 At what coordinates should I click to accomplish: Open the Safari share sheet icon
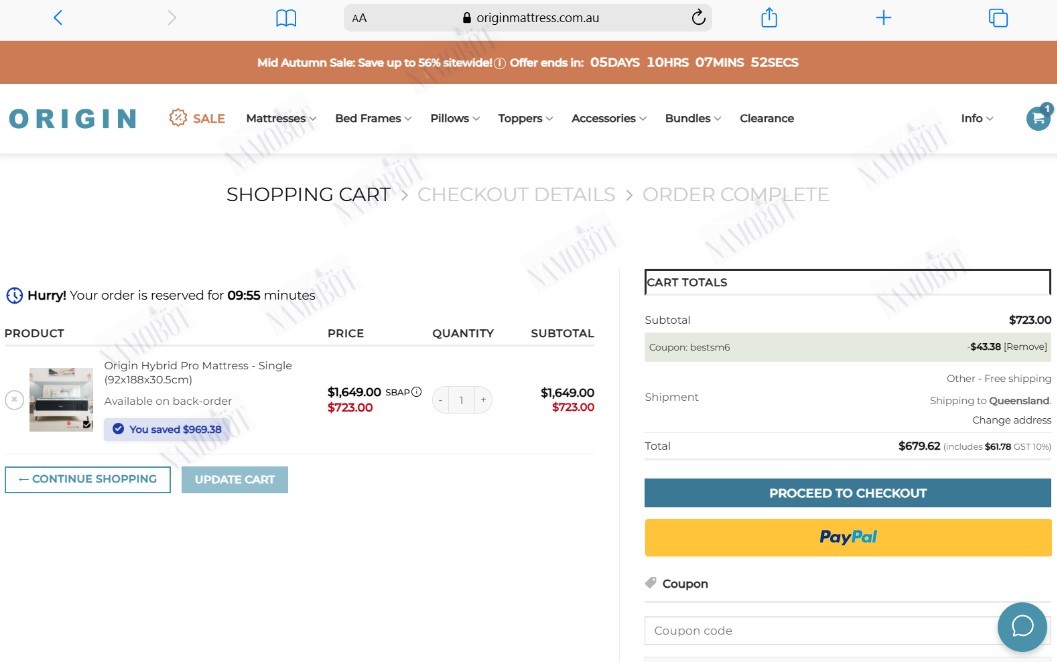[769, 17]
